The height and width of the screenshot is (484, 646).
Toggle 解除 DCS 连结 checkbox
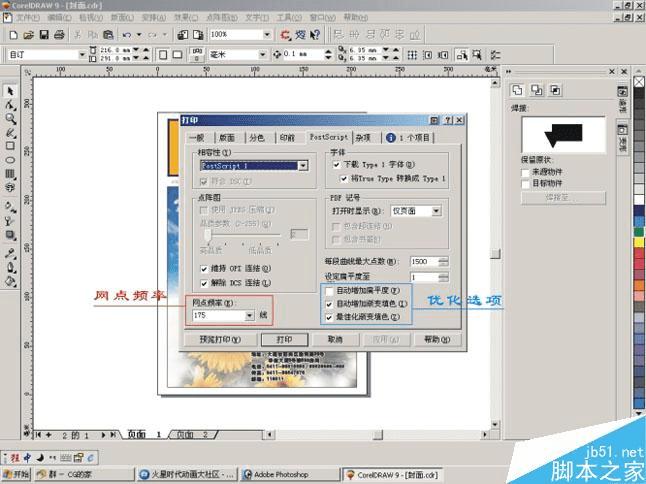click(204, 283)
